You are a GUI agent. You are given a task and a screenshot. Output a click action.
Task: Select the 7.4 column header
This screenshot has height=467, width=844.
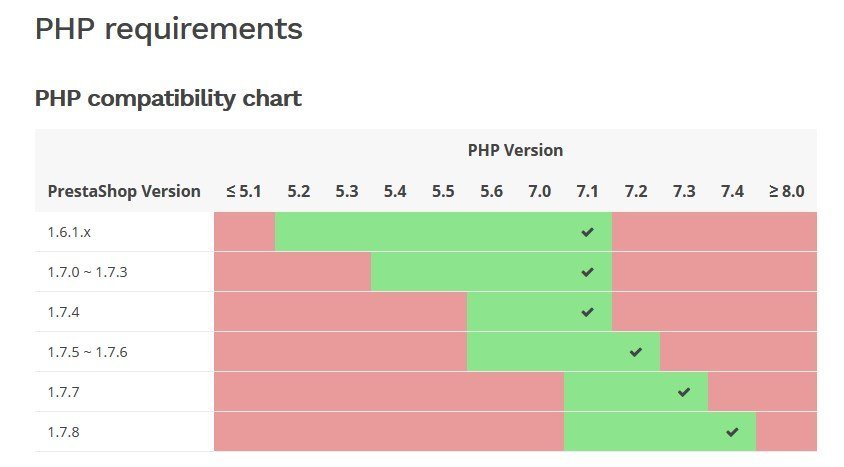tap(732, 191)
